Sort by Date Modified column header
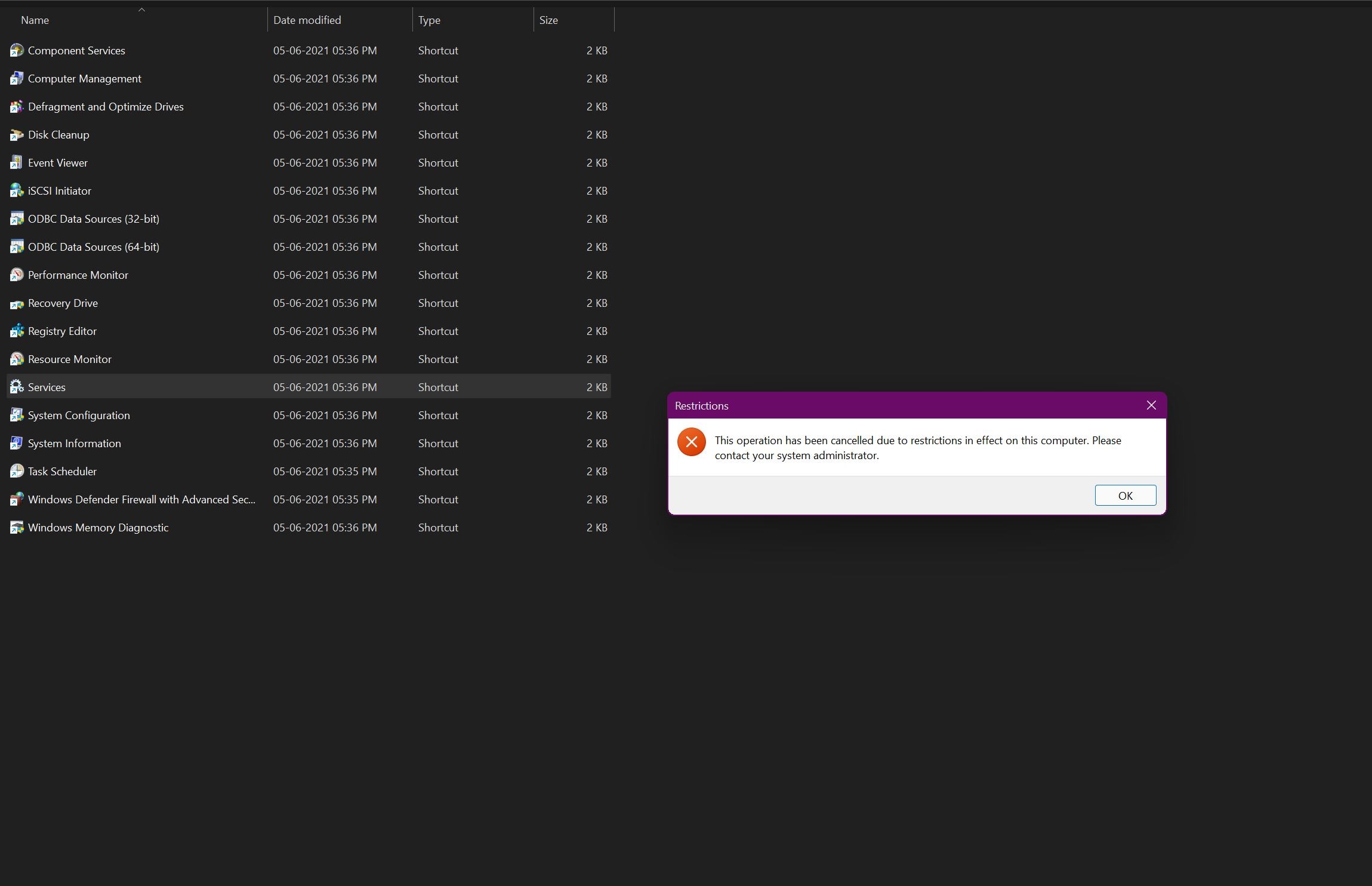 (x=307, y=19)
